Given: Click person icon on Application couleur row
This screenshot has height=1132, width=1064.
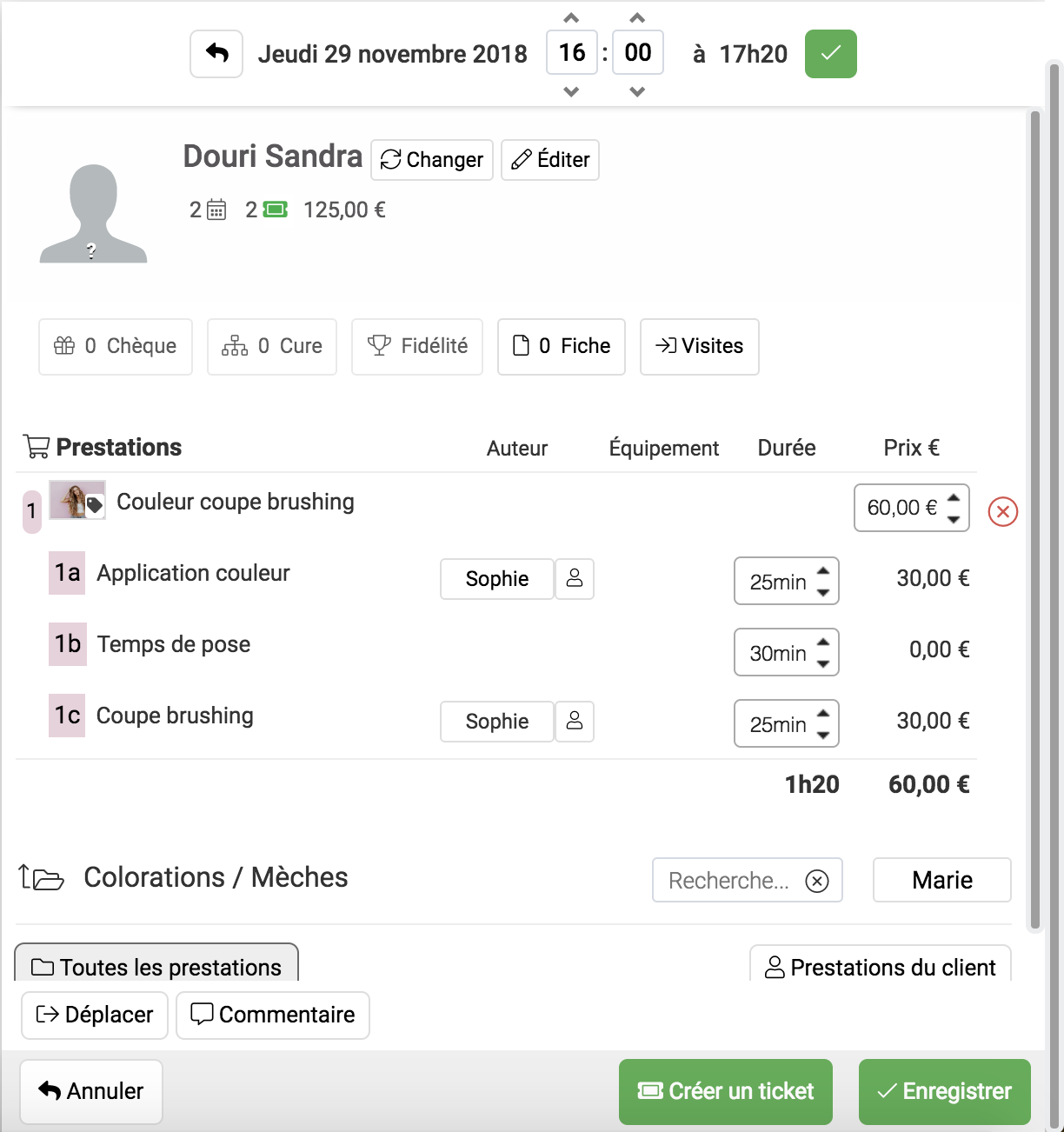Looking at the screenshot, I should [x=575, y=579].
